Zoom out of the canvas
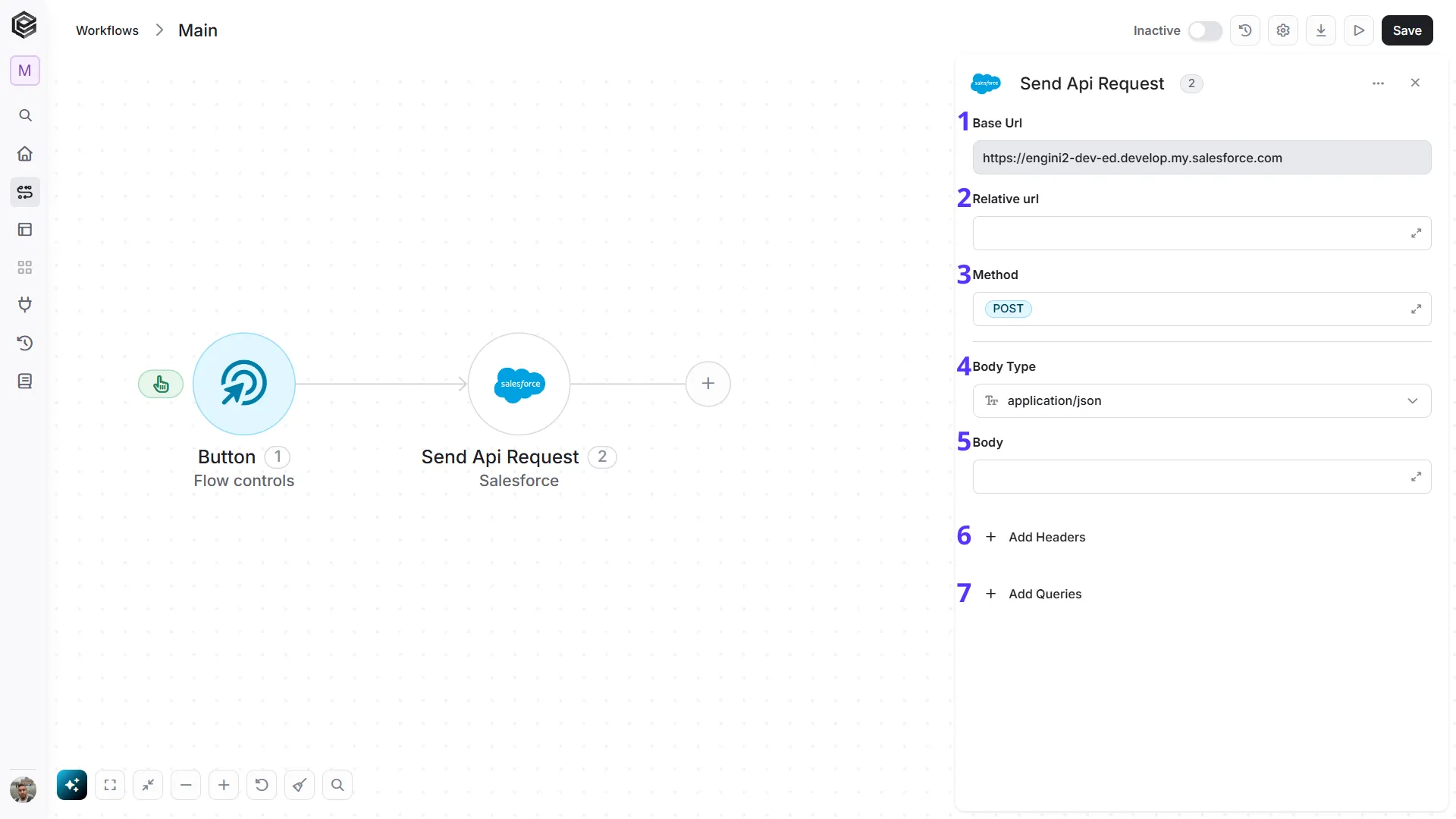 [x=186, y=785]
